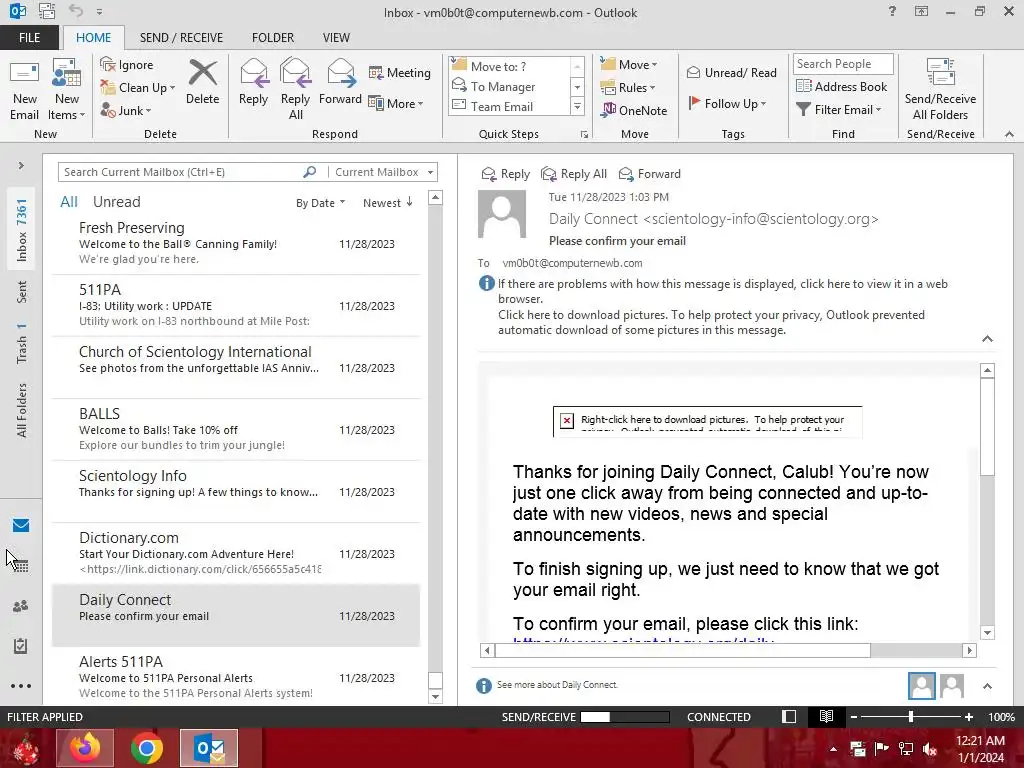Click sender's contact photo placeholder
The width and height of the screenshot is (1024, 768).
tap(502, 214)
